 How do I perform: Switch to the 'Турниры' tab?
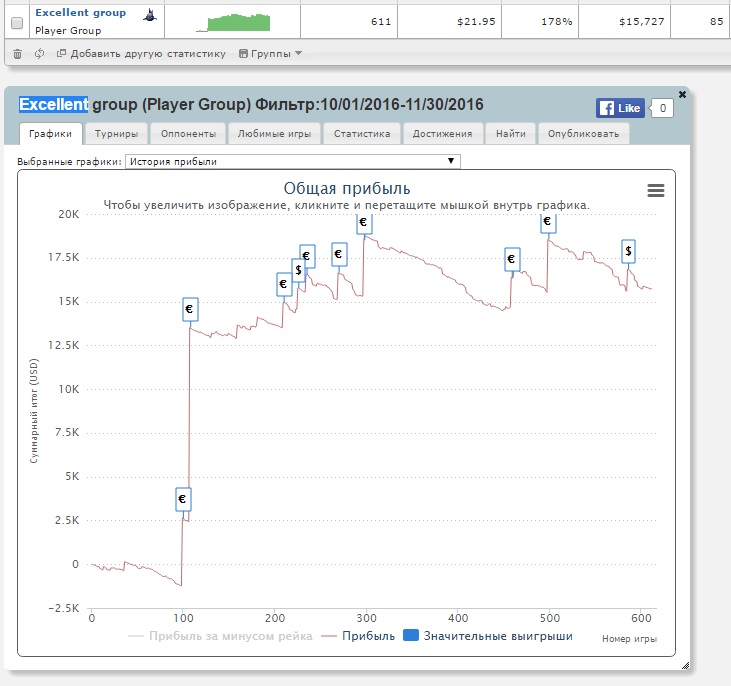117,134
